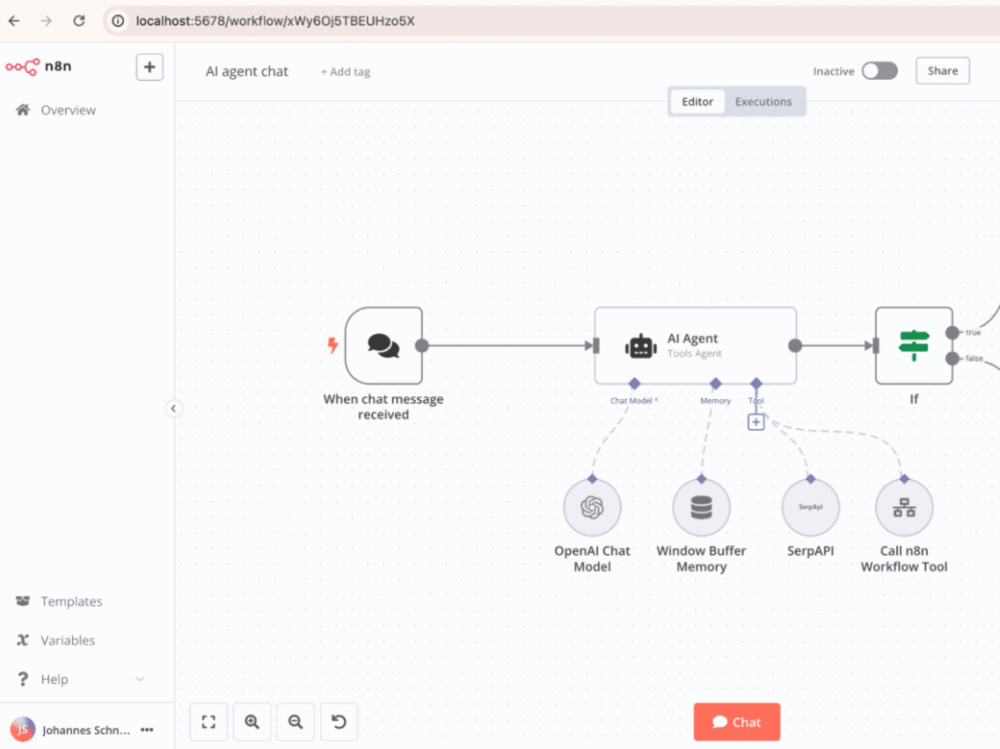Open Templates in the sidebar
The image size is (1000, 749).
click(71, 602)
